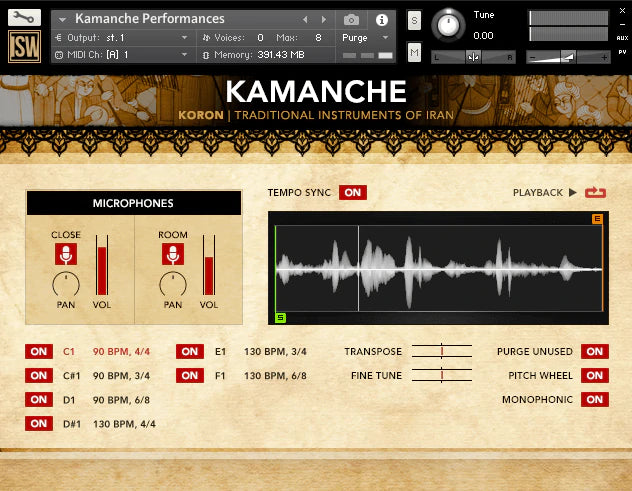Select the C1 90 BPM, 4/4 phrase
Image resolution: width=632 pixels, height=491 pixels.
pos(106,352)
